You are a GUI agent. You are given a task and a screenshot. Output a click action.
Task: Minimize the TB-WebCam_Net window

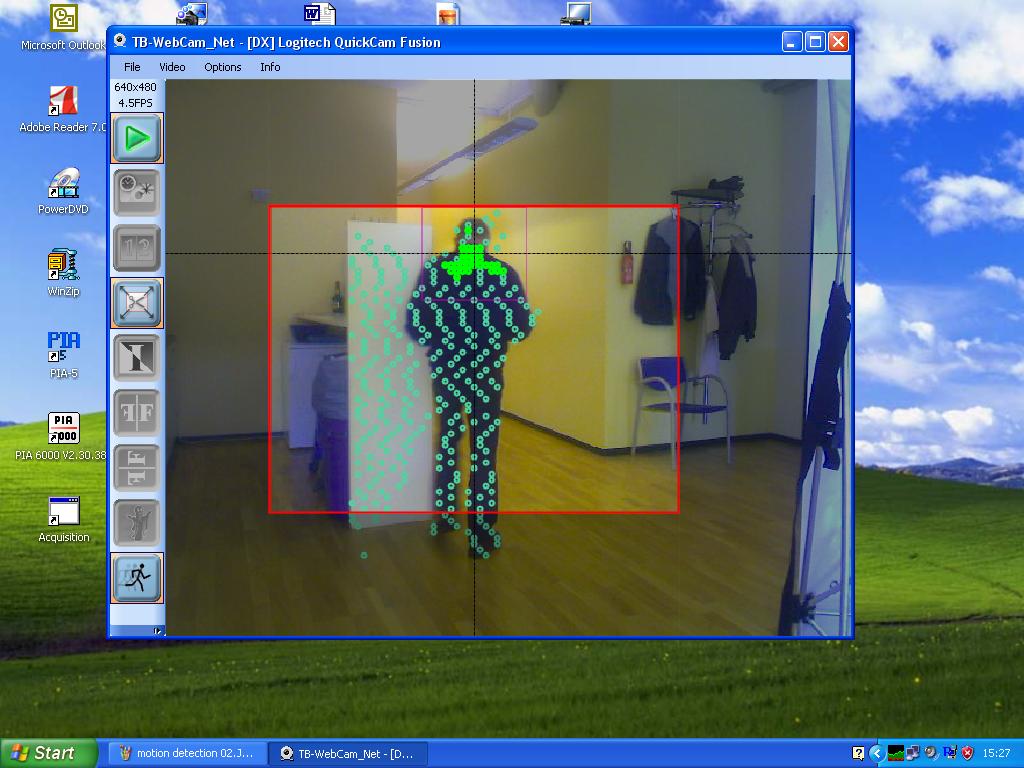click(x=792, y=42)
